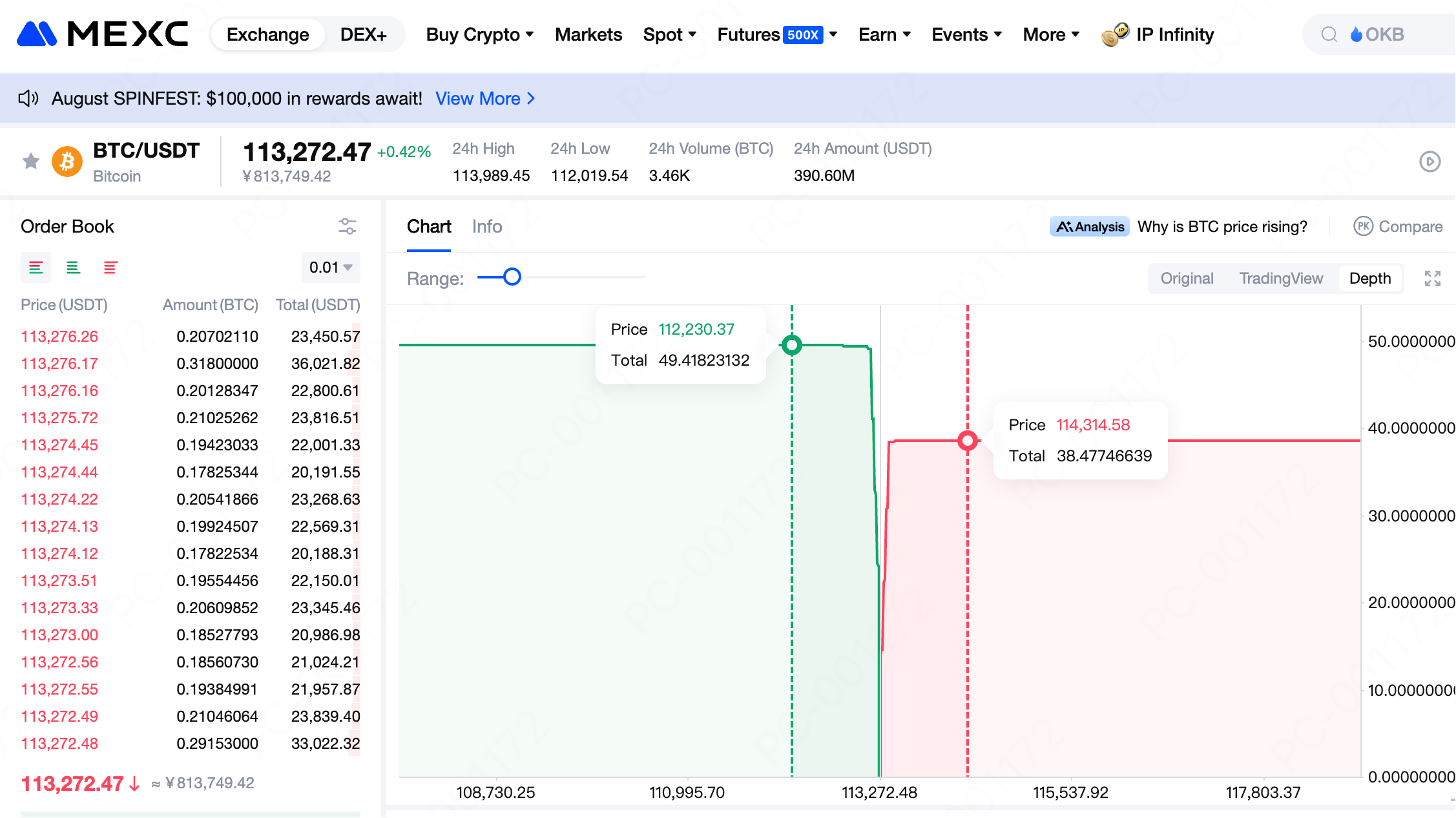Click the search magnifier icon
The image size is (1456, 818).
point(1329,34)
